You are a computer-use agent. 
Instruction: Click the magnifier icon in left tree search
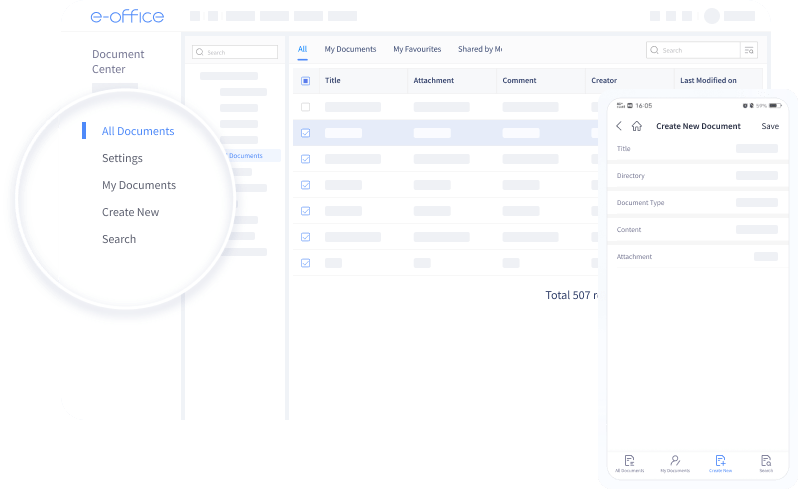point(200,52)
